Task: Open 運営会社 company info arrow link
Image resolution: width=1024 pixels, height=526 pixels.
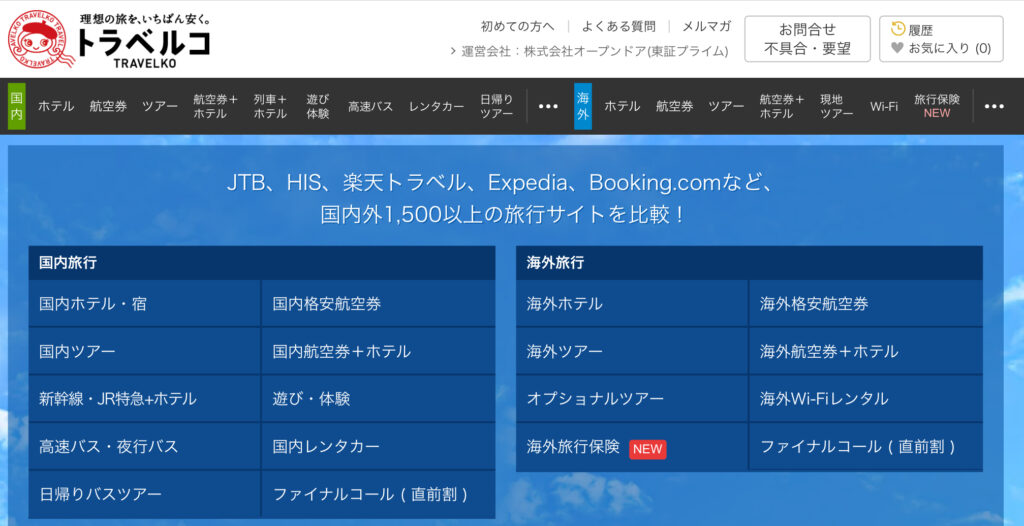Action: tap(455, 51)
